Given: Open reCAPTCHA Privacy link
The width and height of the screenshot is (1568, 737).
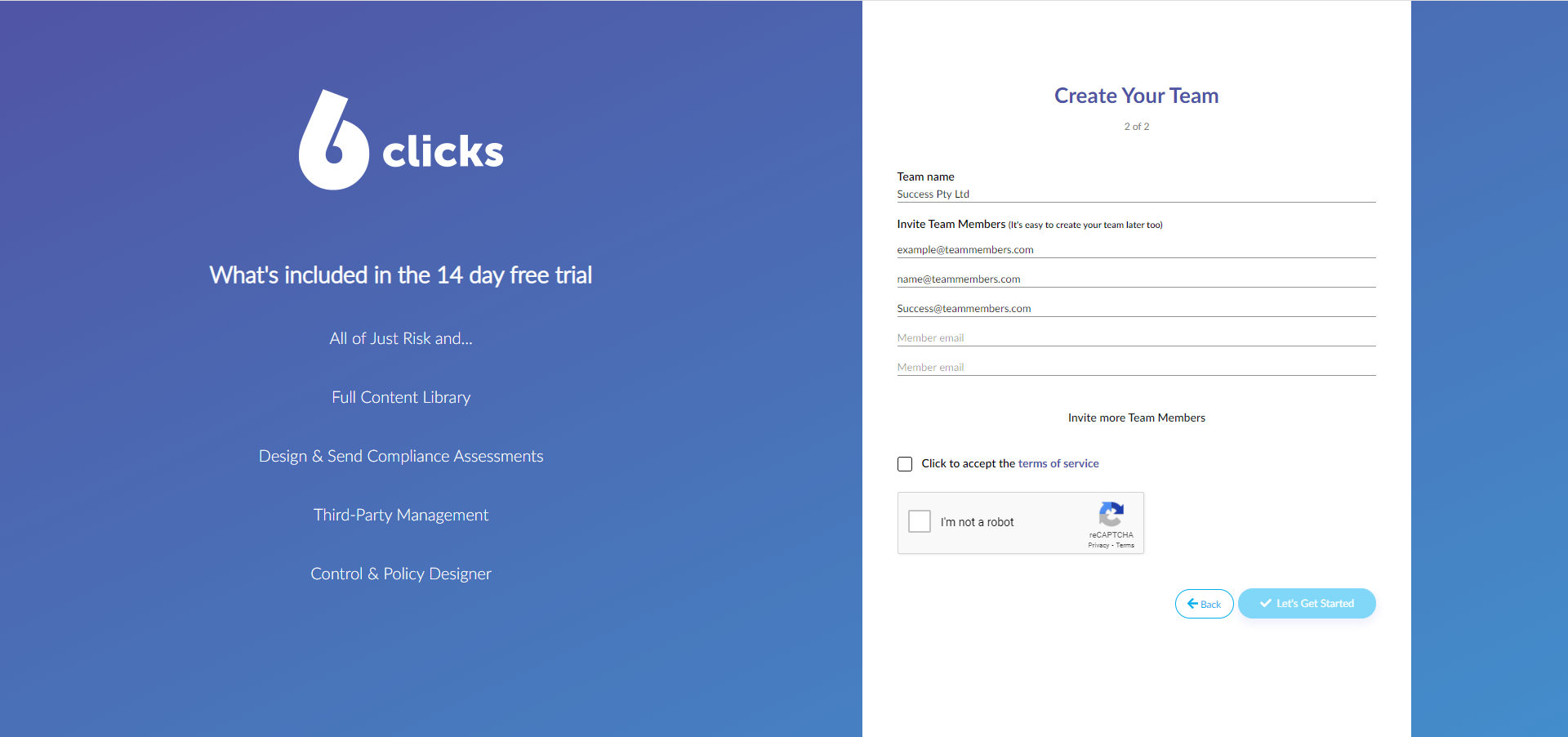Looking at the screenshot, I should 1098,545.
